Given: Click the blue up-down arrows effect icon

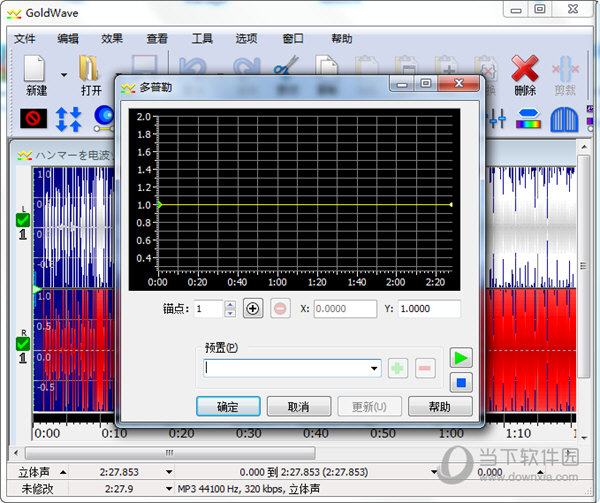Looking at the screenshot, I should coord(68,119).
